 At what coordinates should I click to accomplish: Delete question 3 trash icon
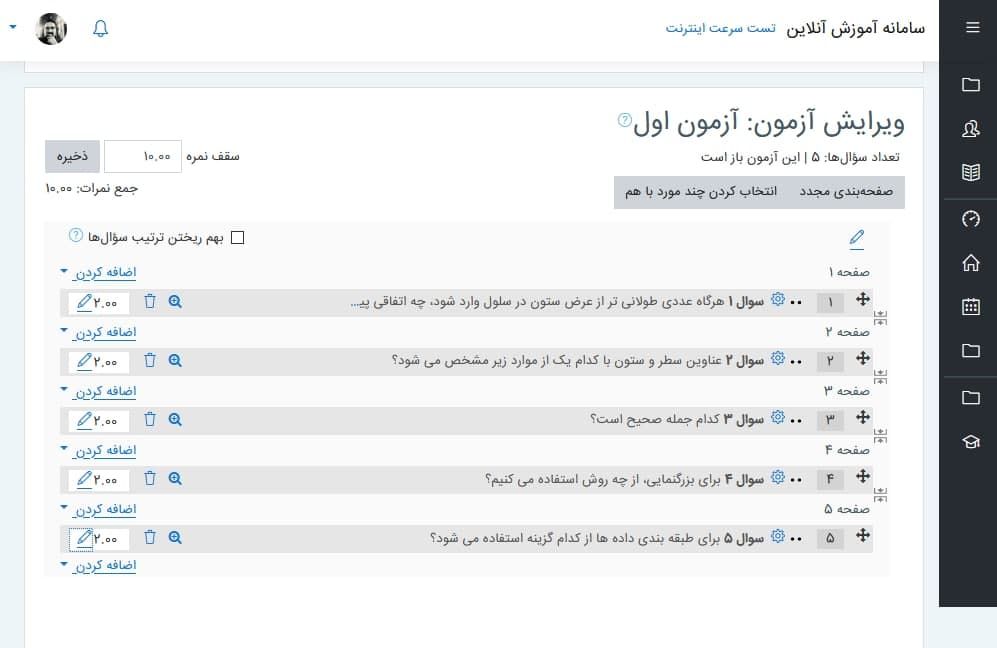click(150, 420)
